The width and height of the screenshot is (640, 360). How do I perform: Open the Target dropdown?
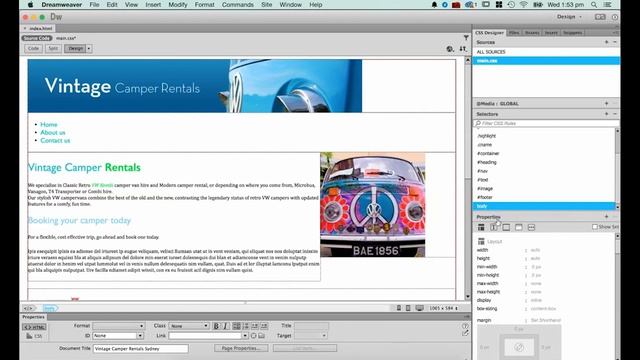coord(311,336)
